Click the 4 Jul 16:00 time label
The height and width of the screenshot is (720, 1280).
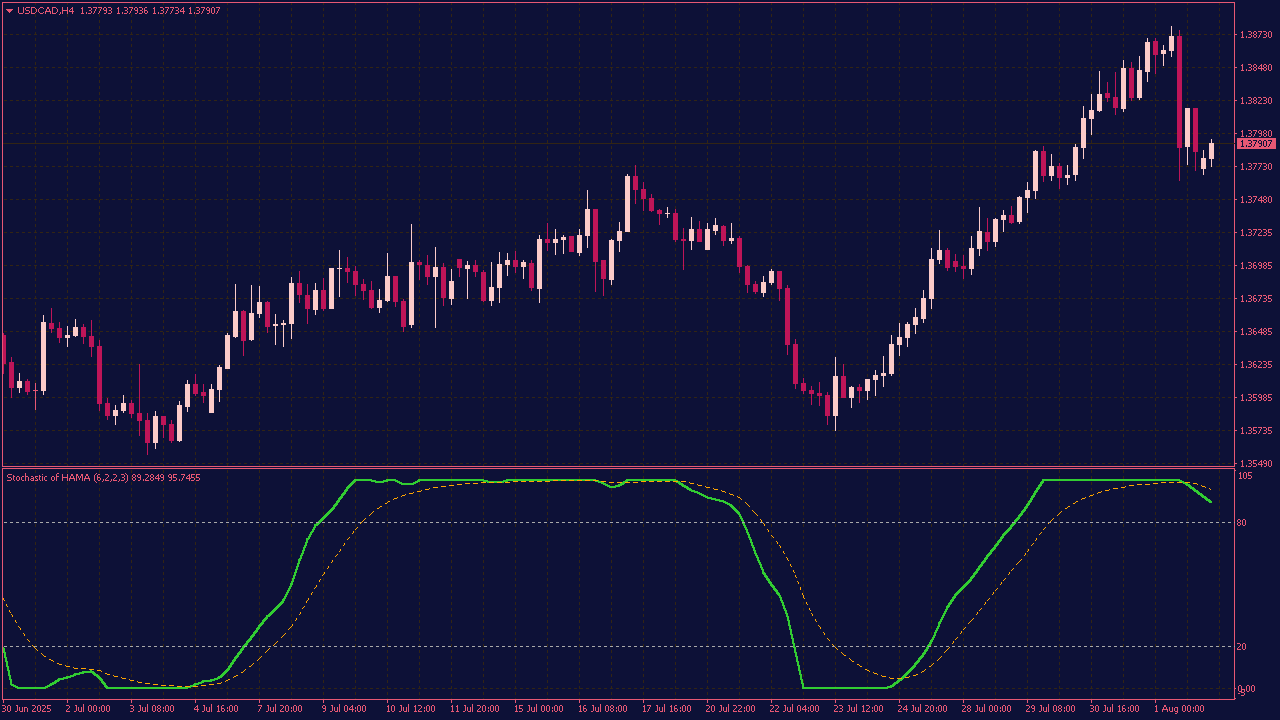pos(215,709)
